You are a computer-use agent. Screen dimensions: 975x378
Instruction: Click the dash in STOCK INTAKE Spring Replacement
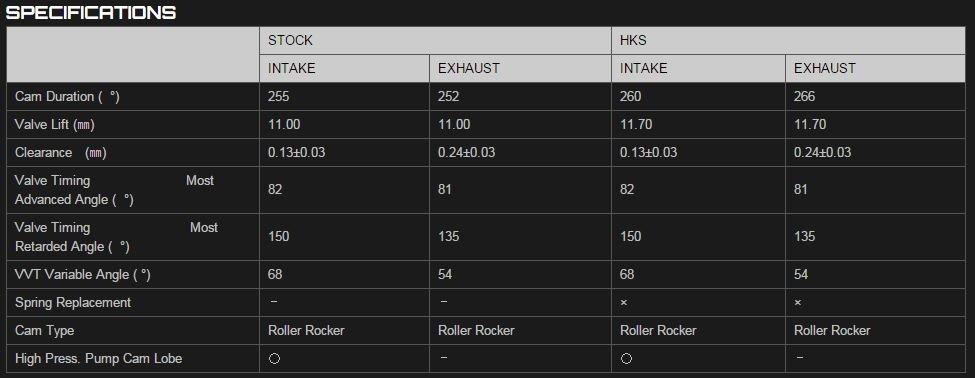[x=274, y=301]
